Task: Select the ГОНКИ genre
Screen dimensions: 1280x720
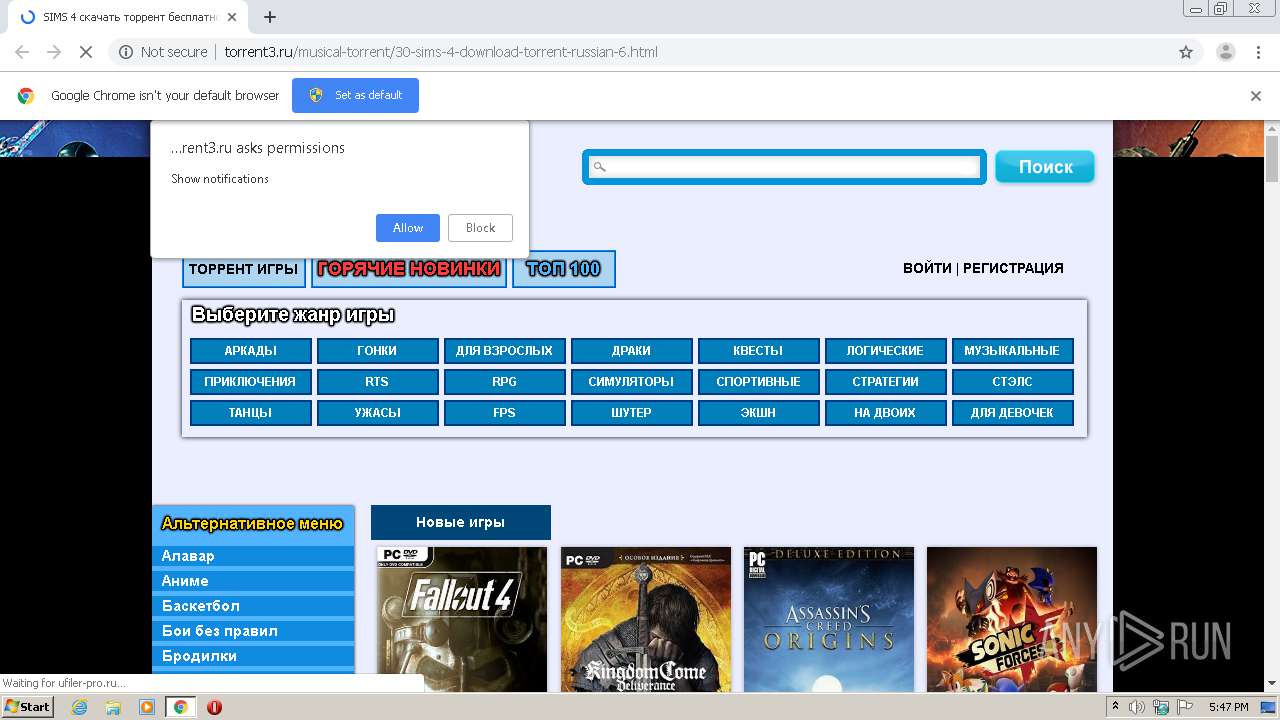Action: tap(377, 351)
